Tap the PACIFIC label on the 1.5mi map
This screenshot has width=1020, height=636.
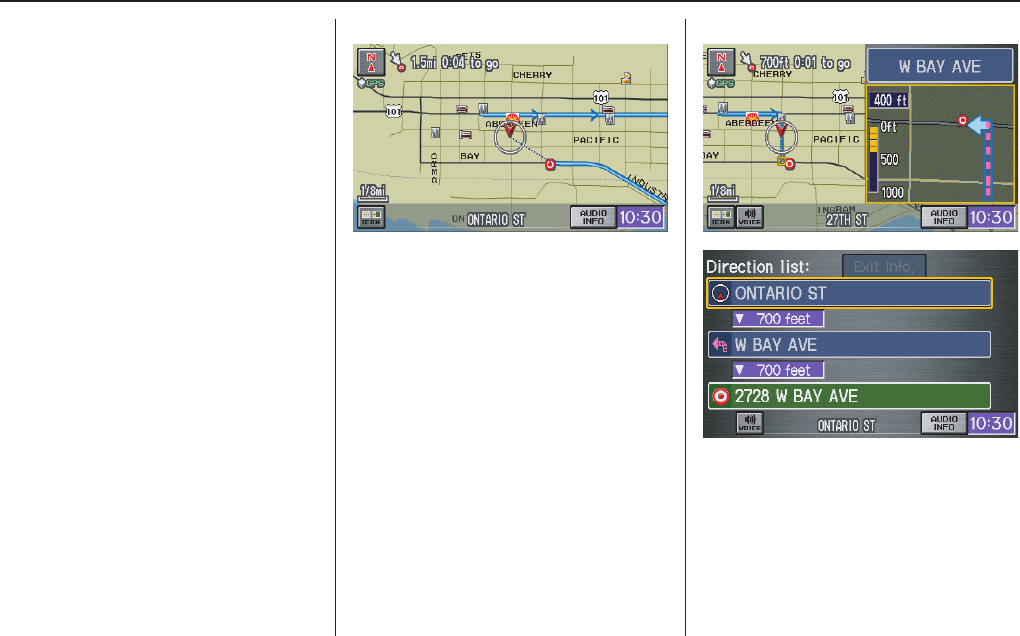[x=596, y=140]
